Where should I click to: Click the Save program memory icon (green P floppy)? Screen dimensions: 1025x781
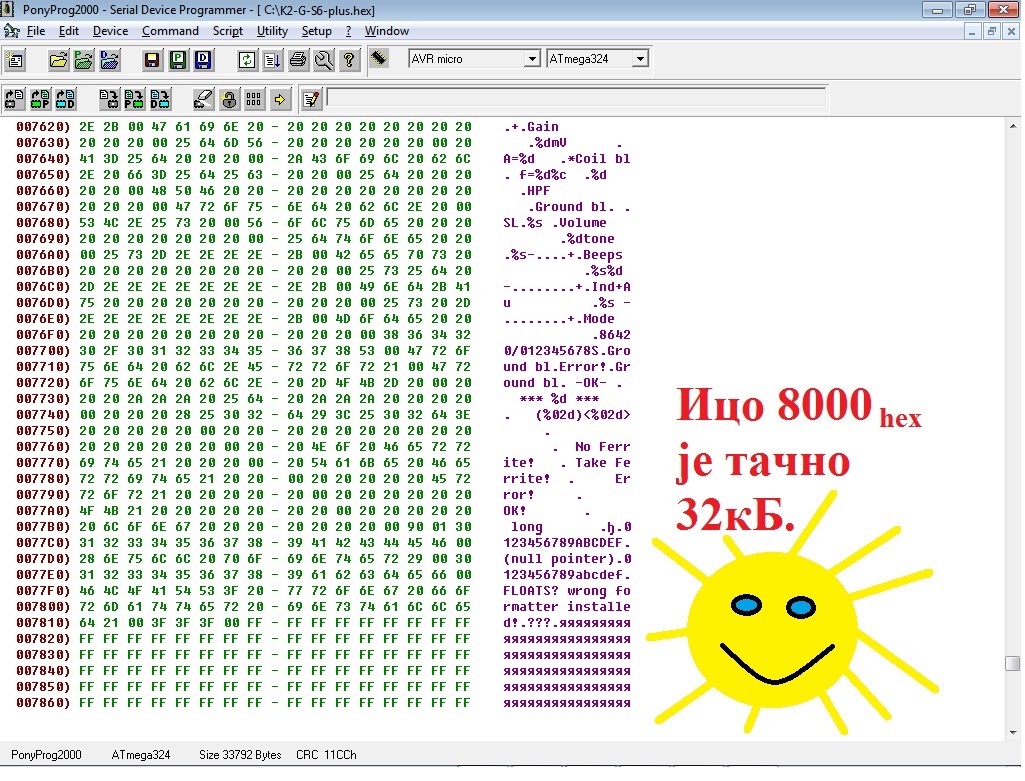[177, 60]
